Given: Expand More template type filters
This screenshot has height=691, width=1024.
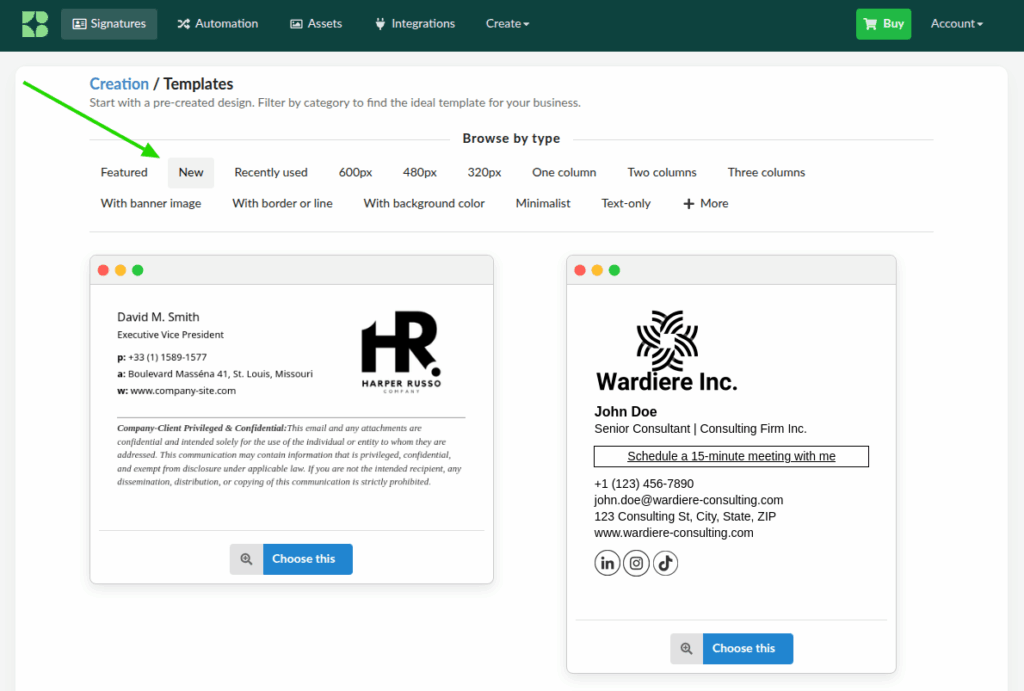Looking at the screenshot, I should click(x=705, y=203).
